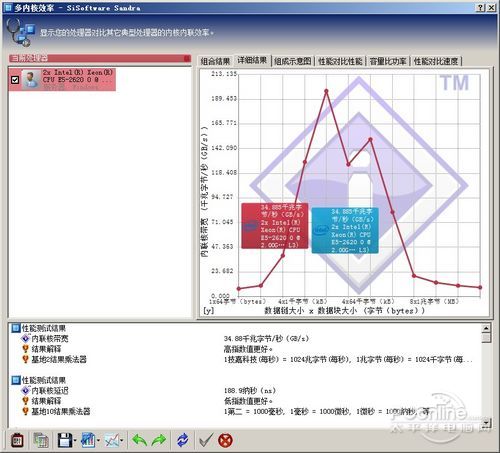This screenshot has width=500, height=453.
Task: Click the 低指数值更好 text
Action: coord(248,401)
